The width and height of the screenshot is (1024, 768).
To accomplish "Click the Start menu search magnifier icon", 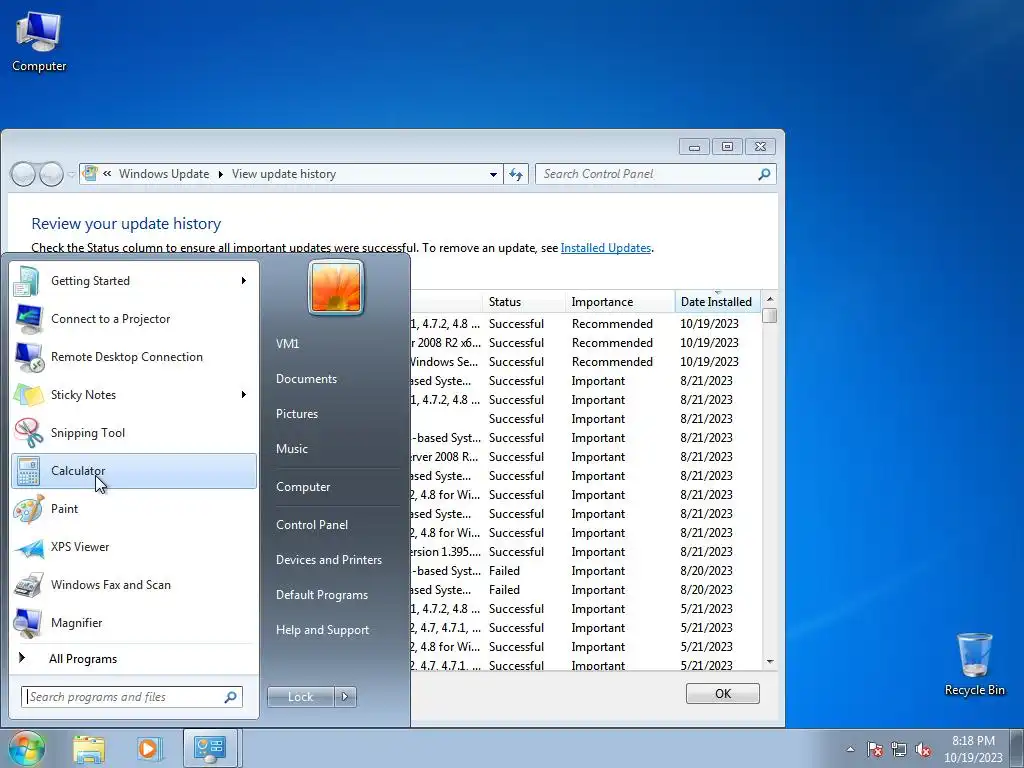I will point(231,697).
